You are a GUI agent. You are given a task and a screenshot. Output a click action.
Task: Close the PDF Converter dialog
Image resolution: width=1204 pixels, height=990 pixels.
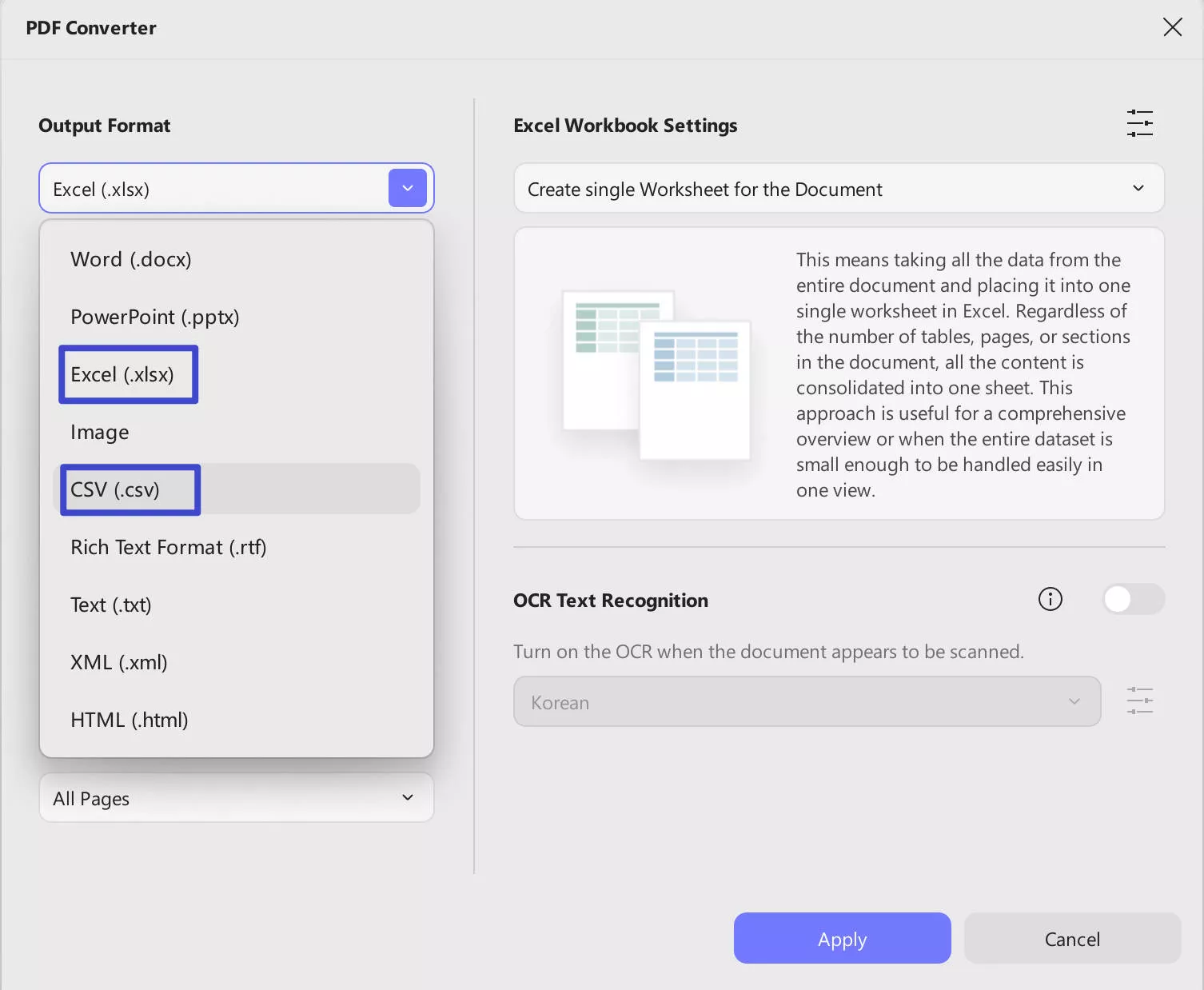[x=1172, y=27]
